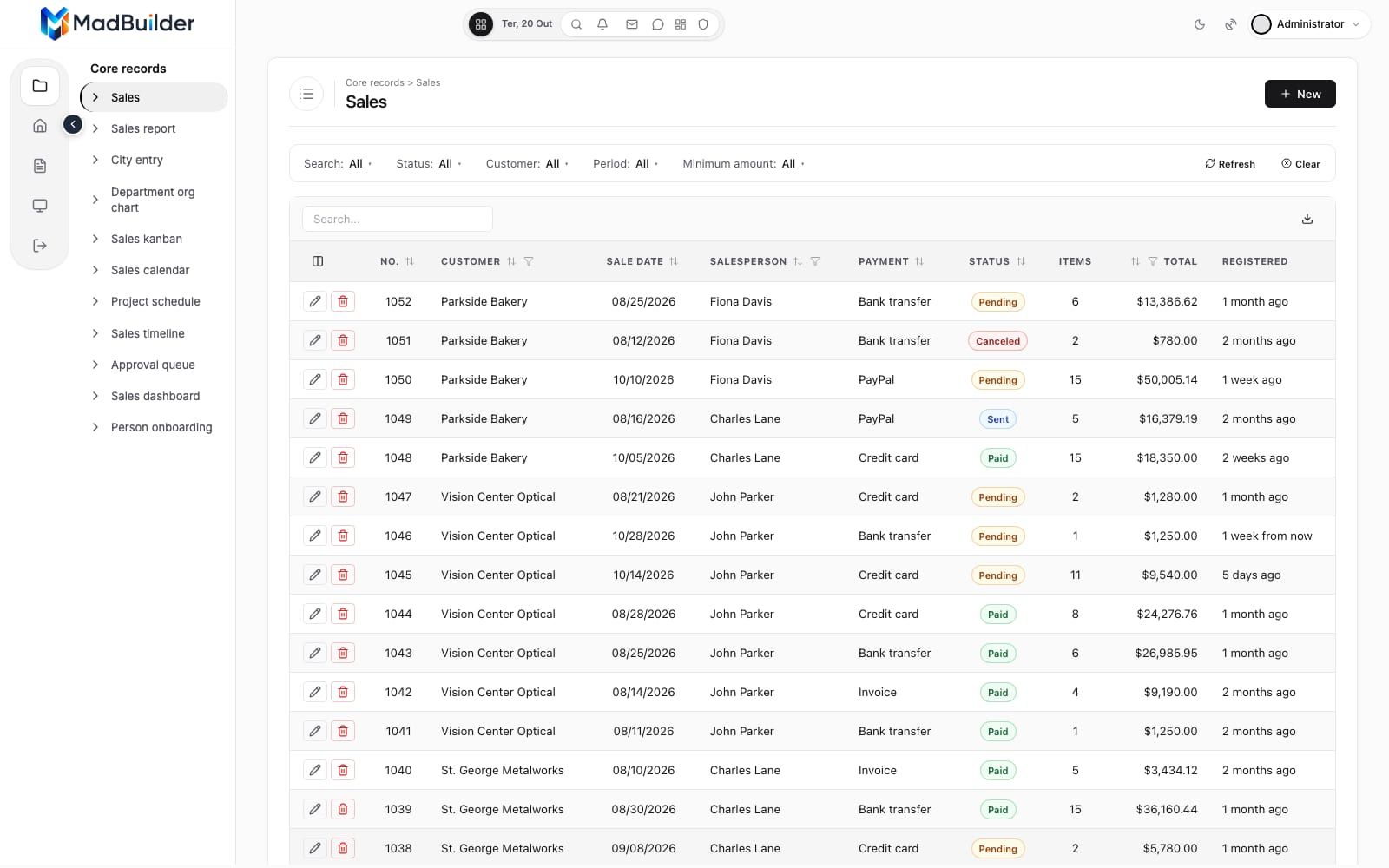The height and width of the screenshot is (868, 1389).
Task: Click the download export icon above table
Action: [x=1307, y=219]
